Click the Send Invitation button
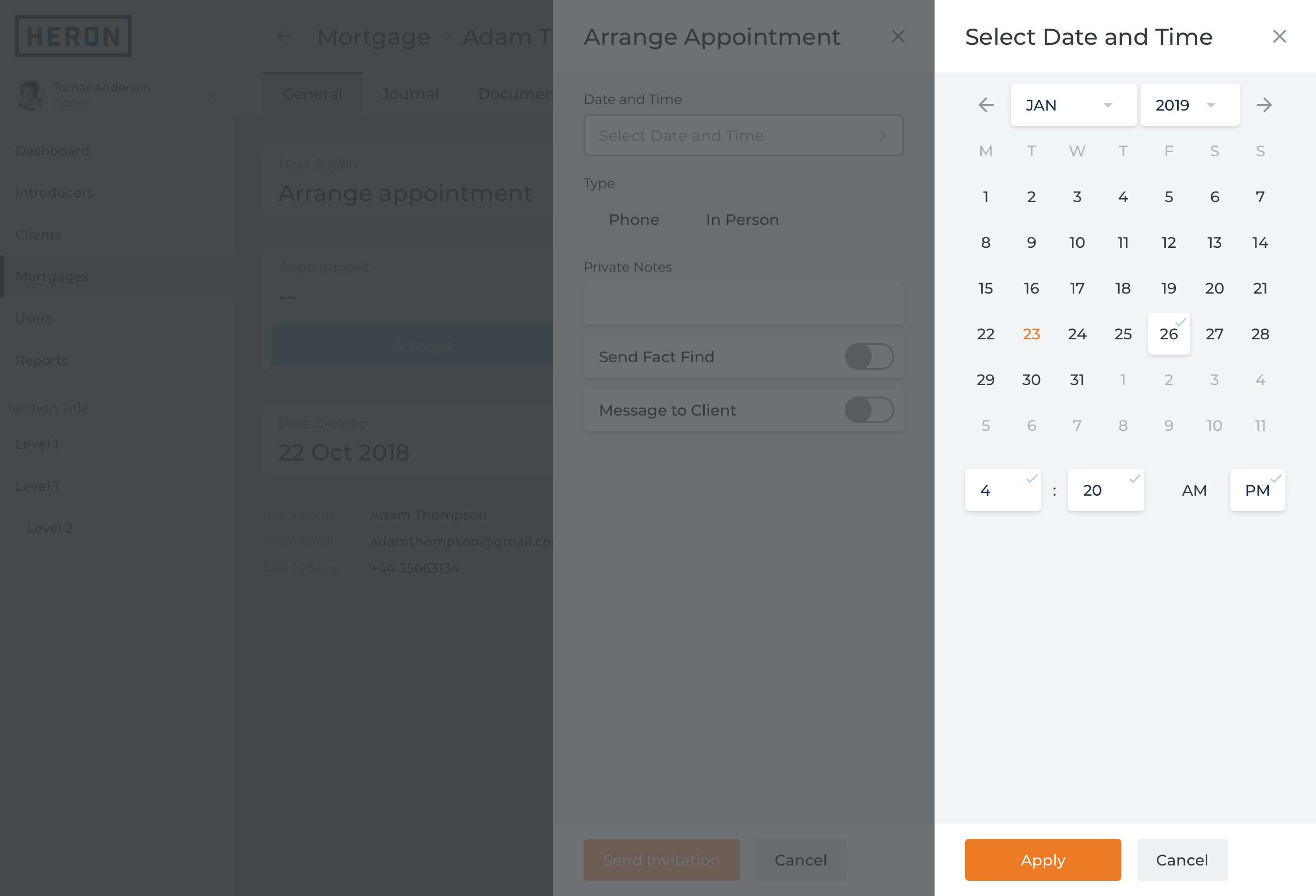The height and width of the screenshot is (896, 1316). pos(661,860)
